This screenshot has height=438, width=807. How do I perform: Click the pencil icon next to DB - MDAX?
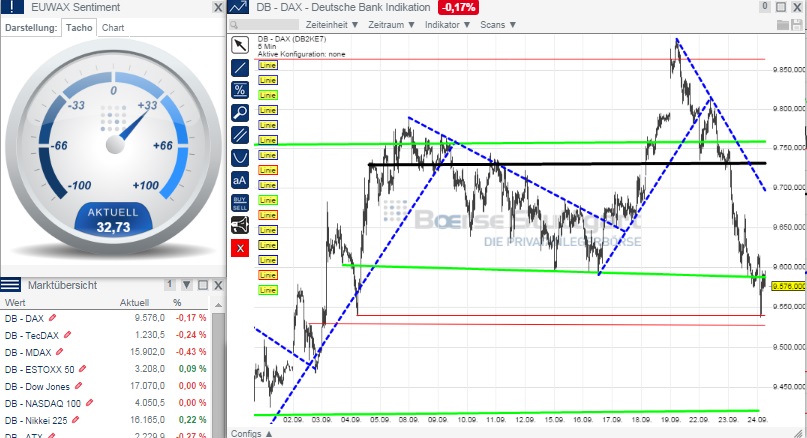(59, 352)
